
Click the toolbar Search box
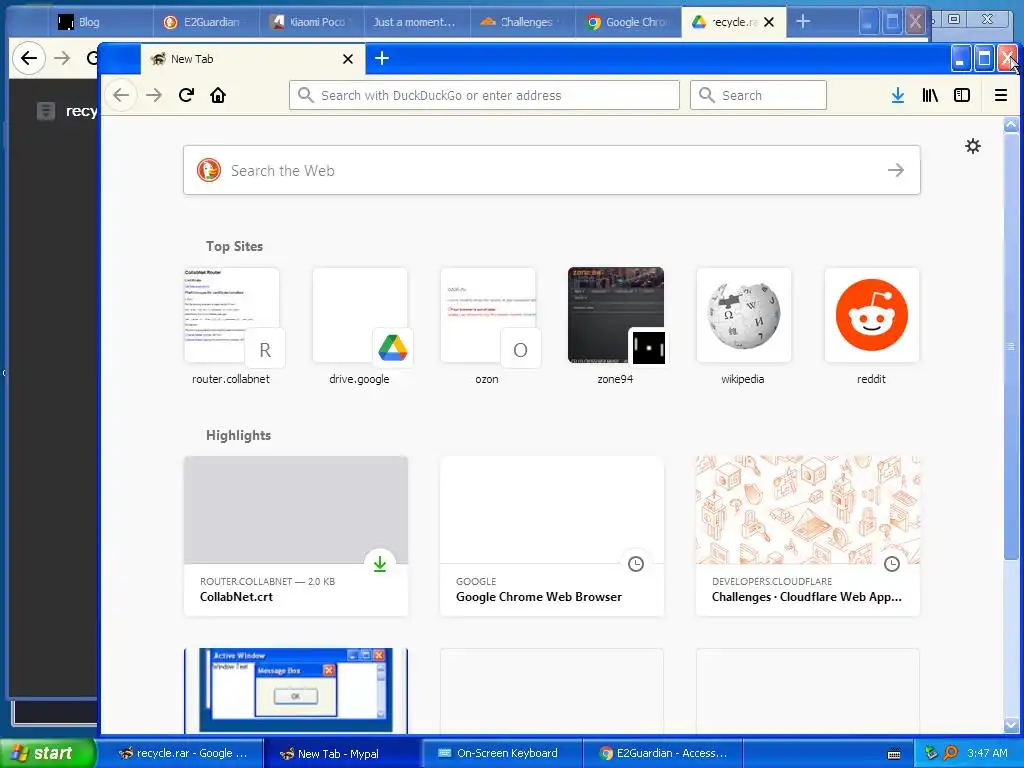(758, 95)
